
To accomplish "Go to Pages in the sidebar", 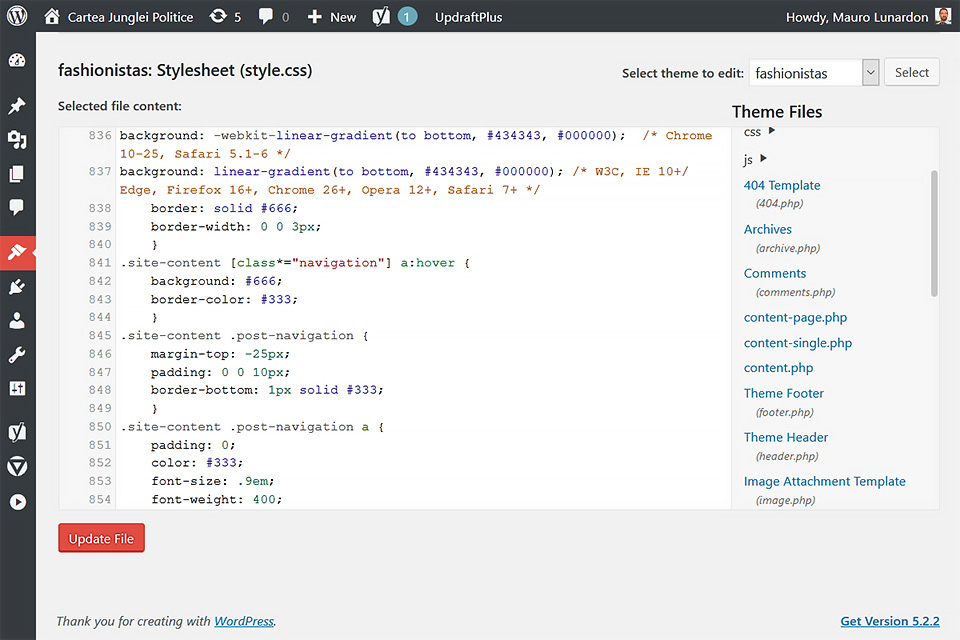I will (x=17, y=174).
